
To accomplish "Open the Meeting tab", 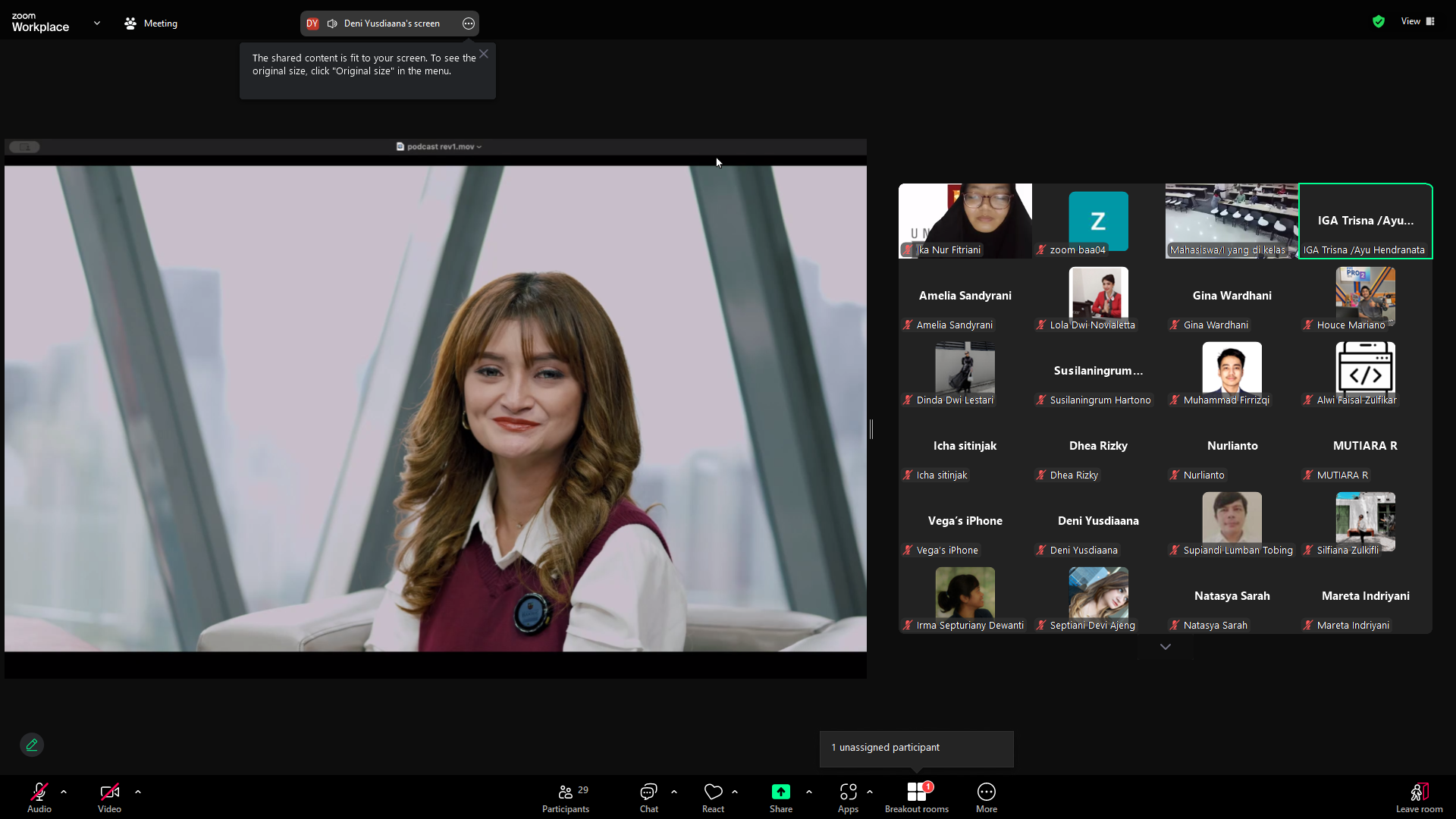I will click(x=151, y=24).
